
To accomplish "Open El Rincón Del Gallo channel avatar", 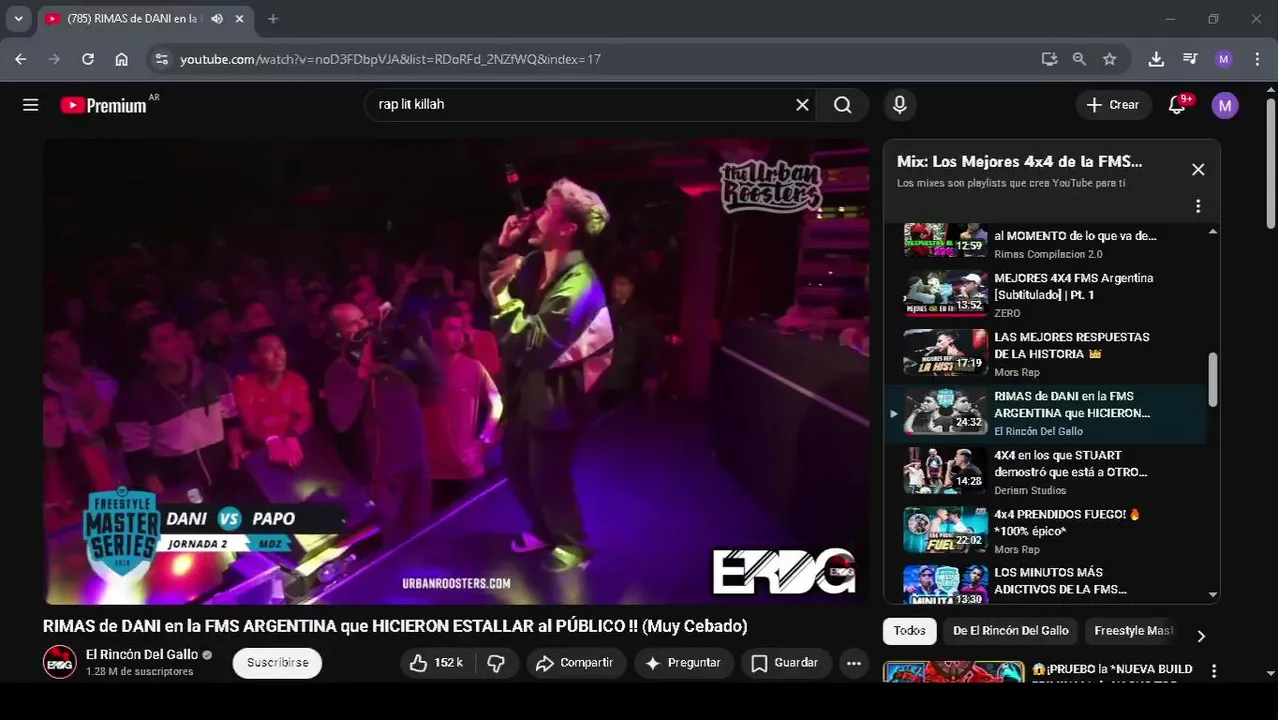I will pos(59,662).
